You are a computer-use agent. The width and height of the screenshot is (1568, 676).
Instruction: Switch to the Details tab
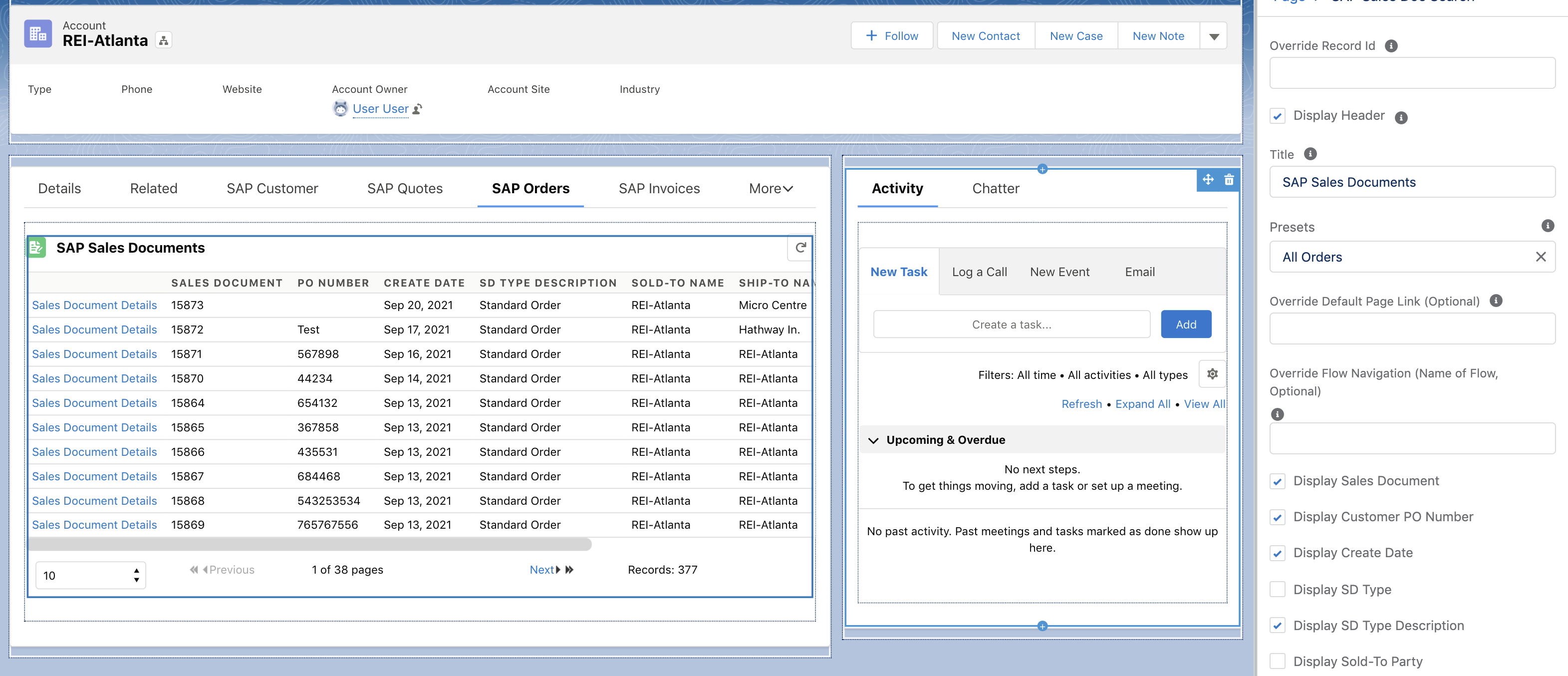click(x=59, y=189)
